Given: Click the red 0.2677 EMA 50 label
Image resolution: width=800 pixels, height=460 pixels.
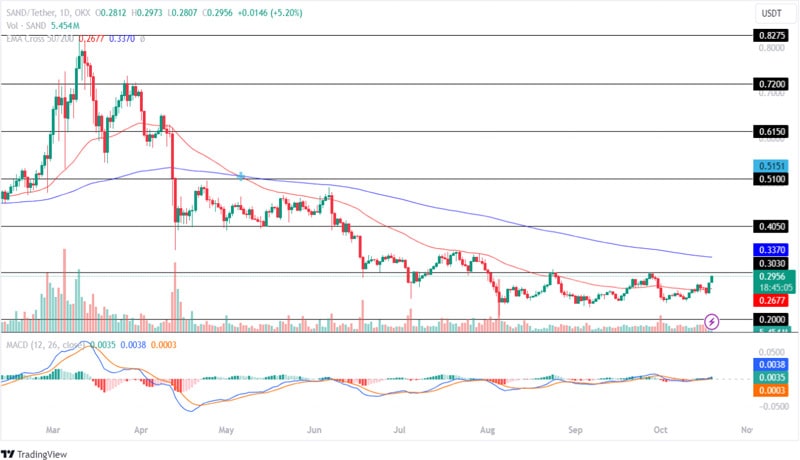Looking at the screenshot, I should [770, 300].
